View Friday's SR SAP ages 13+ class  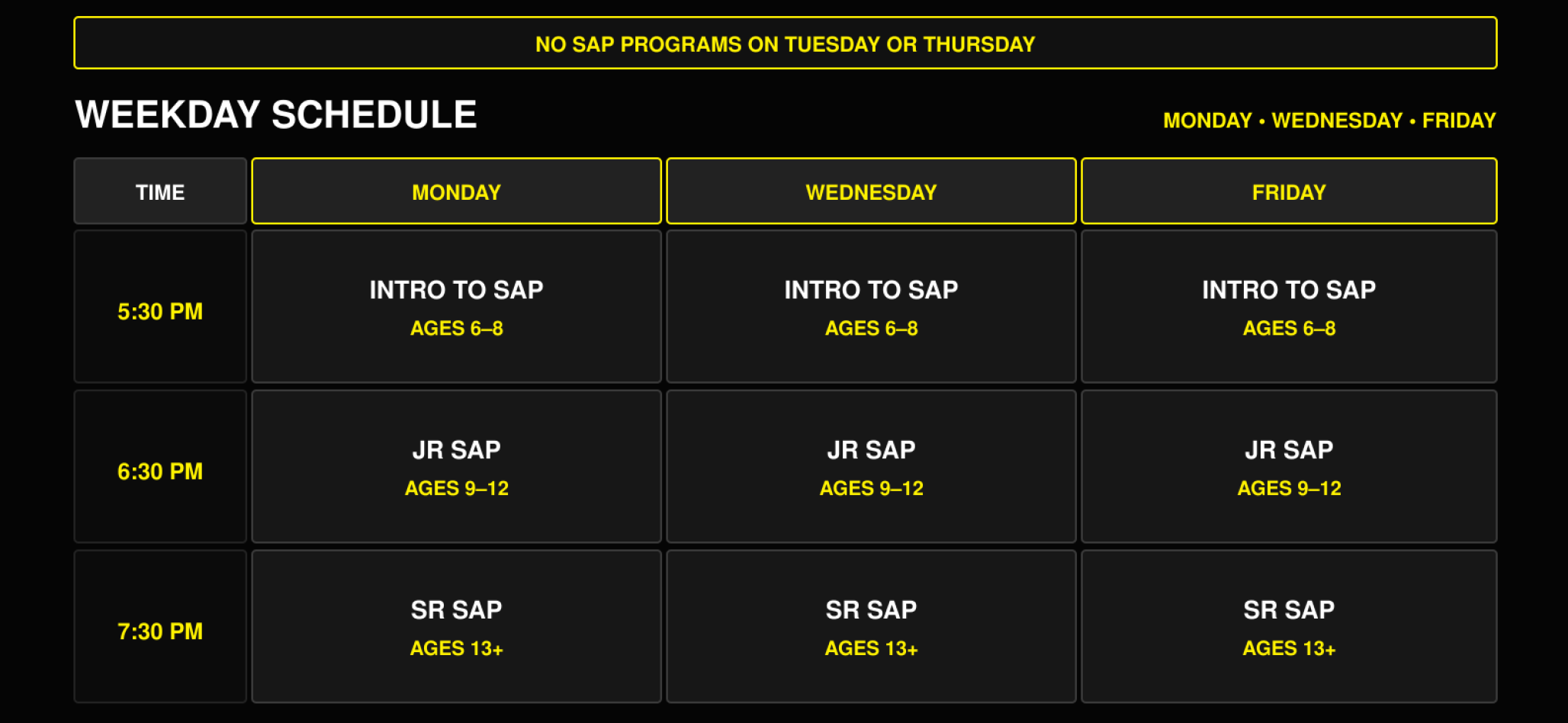tap(1289, 627)
